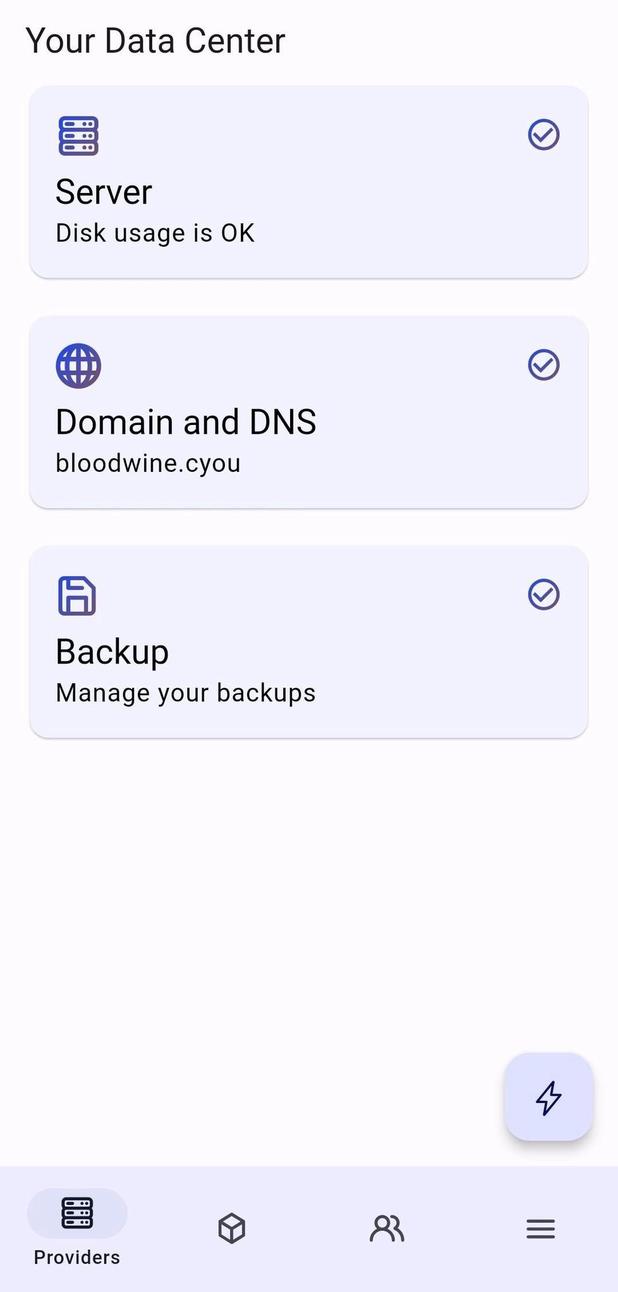The height and width of the screenshot is (1292, 618).
Task: Open the people icon in bottom navigation
Action: [386, 1228]
